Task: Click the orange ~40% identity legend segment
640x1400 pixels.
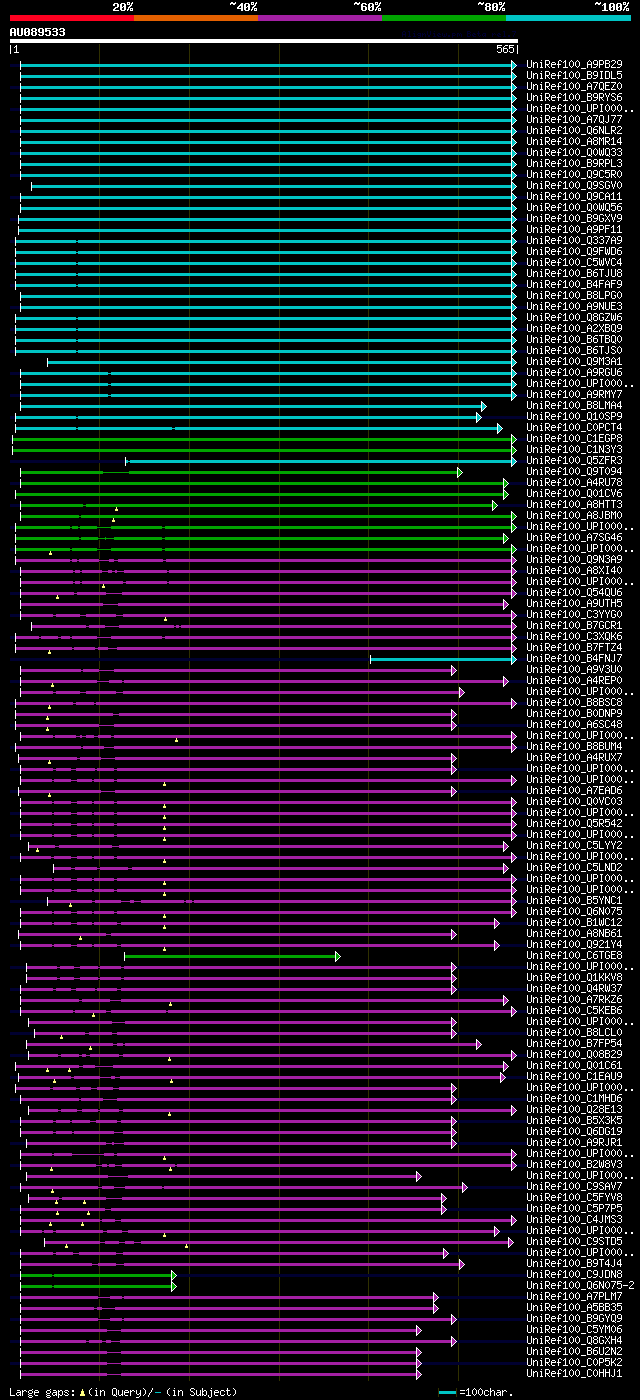Action: pyautogui.click(x=196, y=17)
